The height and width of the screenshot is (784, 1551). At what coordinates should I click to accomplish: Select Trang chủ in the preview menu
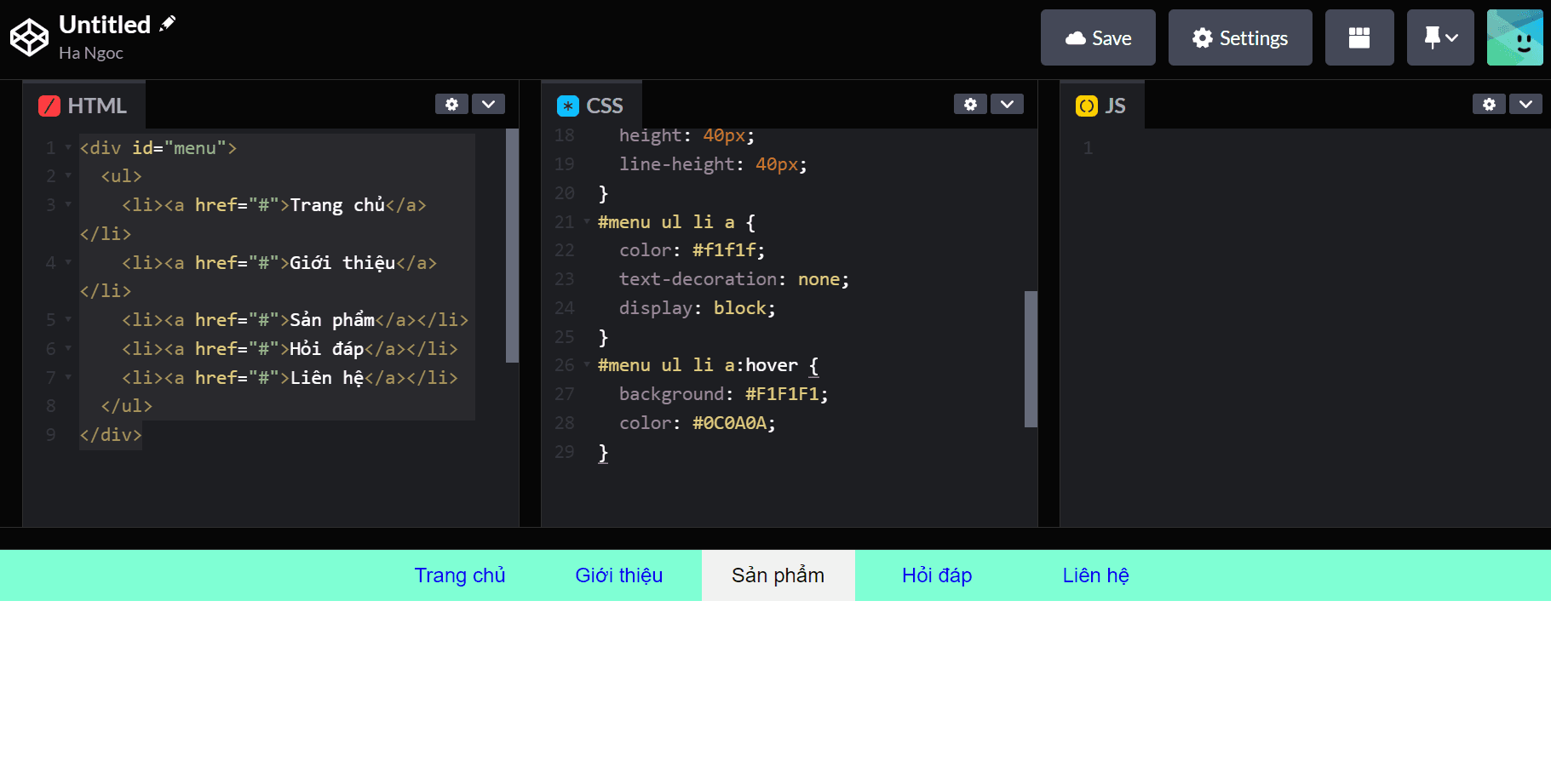tap(460, 575)
